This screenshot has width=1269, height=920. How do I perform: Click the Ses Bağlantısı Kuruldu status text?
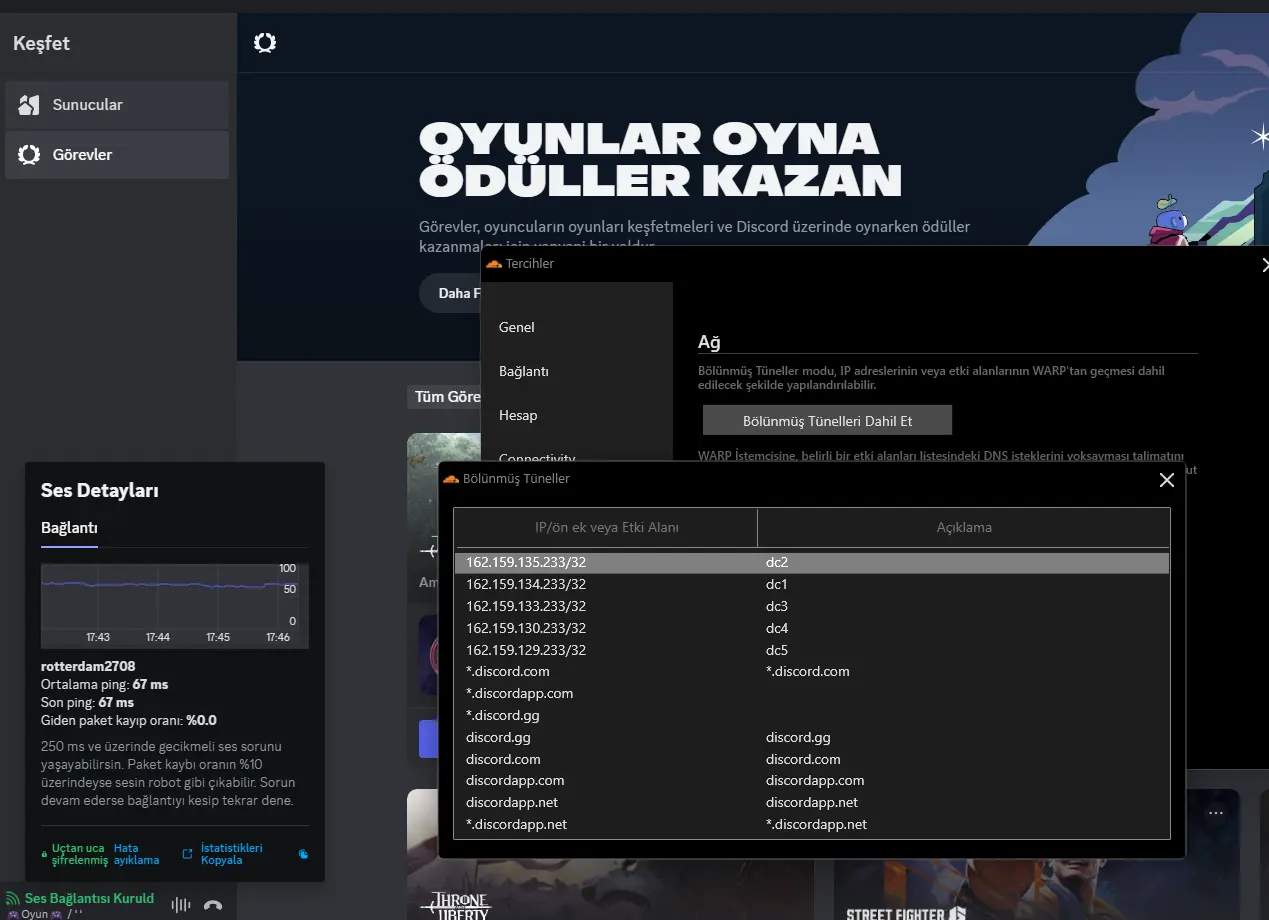click(x=90, y=898)
